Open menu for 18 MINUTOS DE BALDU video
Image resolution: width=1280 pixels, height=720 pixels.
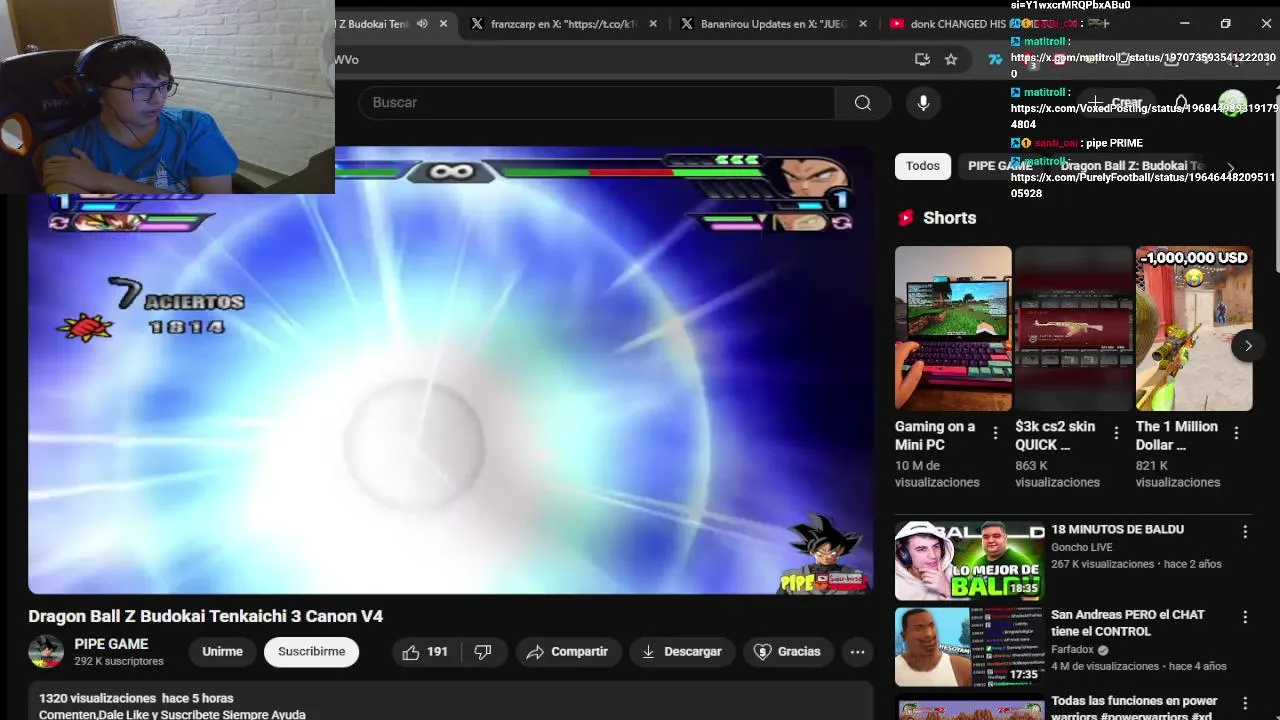pyautogui.click(x=1245, y=532)
